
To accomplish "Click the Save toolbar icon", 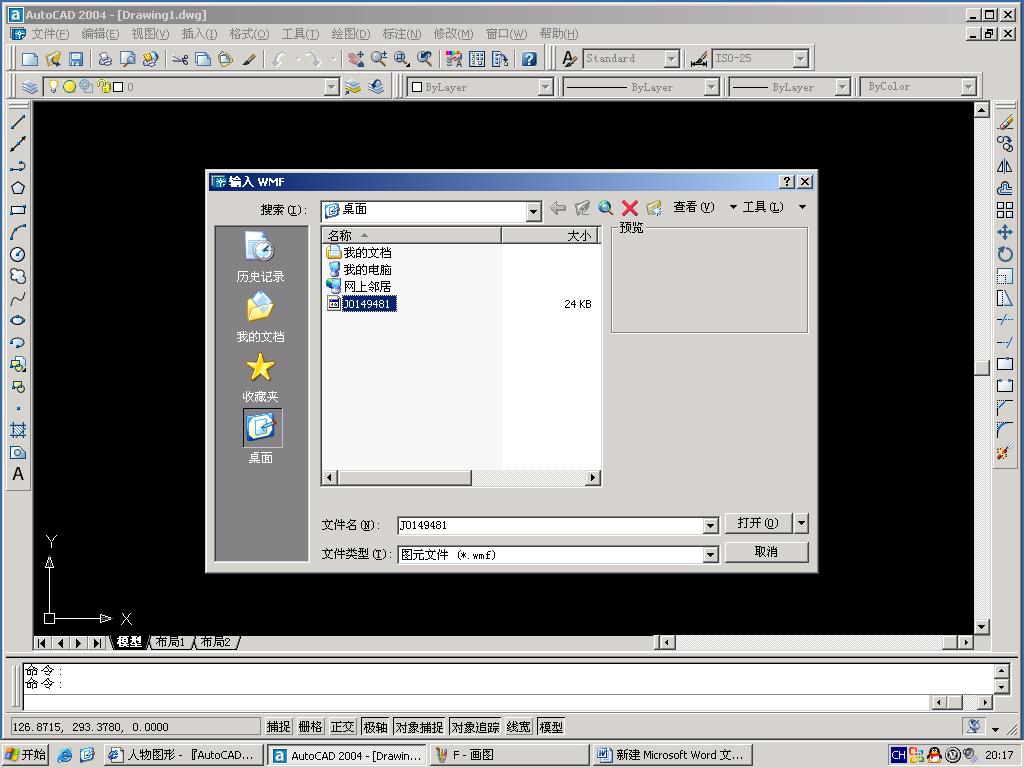I will click(x=76, y=59).
